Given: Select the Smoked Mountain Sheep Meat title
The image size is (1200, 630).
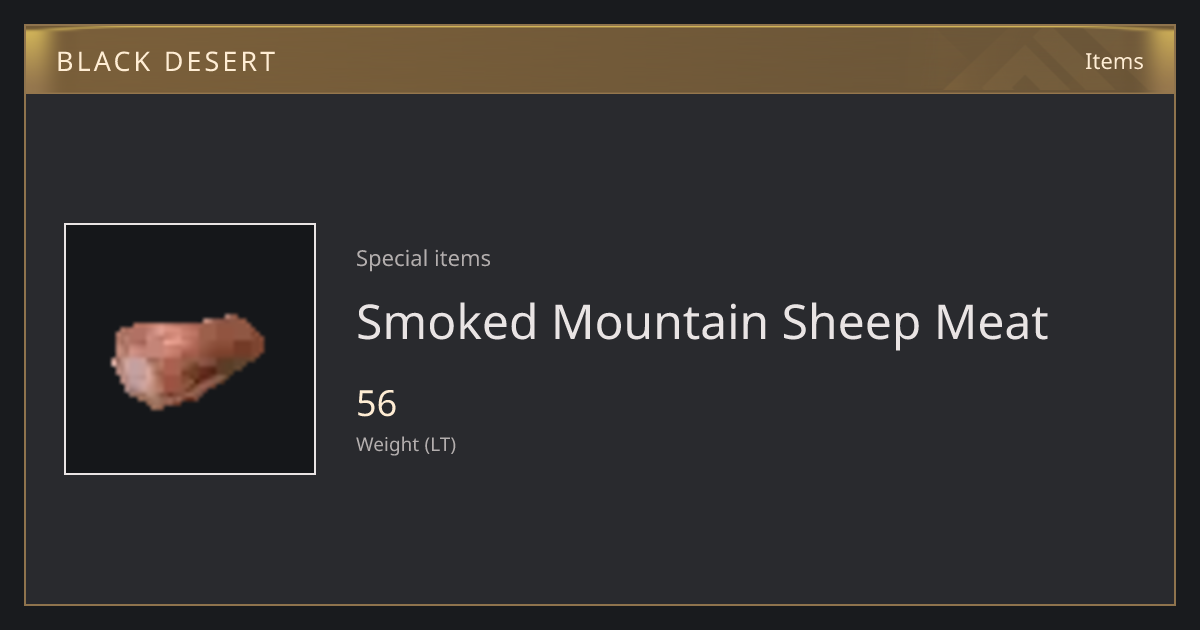Looking at the screenshot, I should click(x=702, y=322).
